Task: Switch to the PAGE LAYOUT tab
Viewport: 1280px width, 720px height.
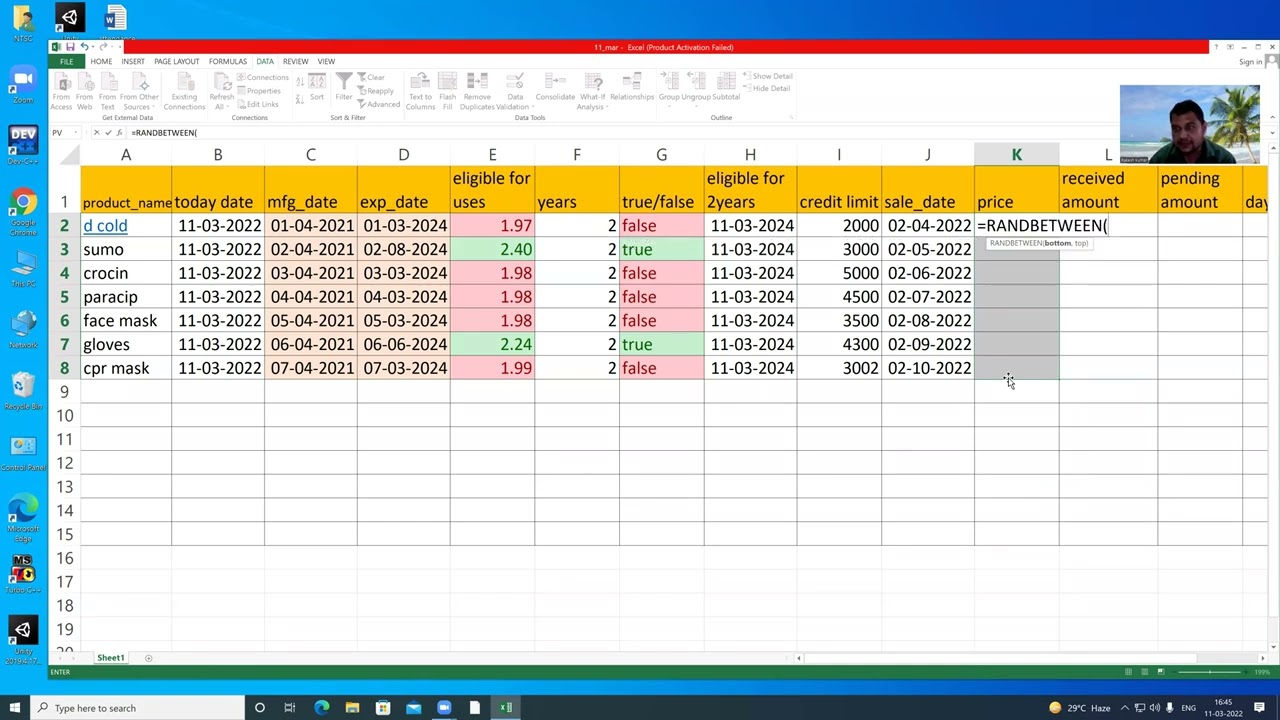Action: [x=177, y=62]
